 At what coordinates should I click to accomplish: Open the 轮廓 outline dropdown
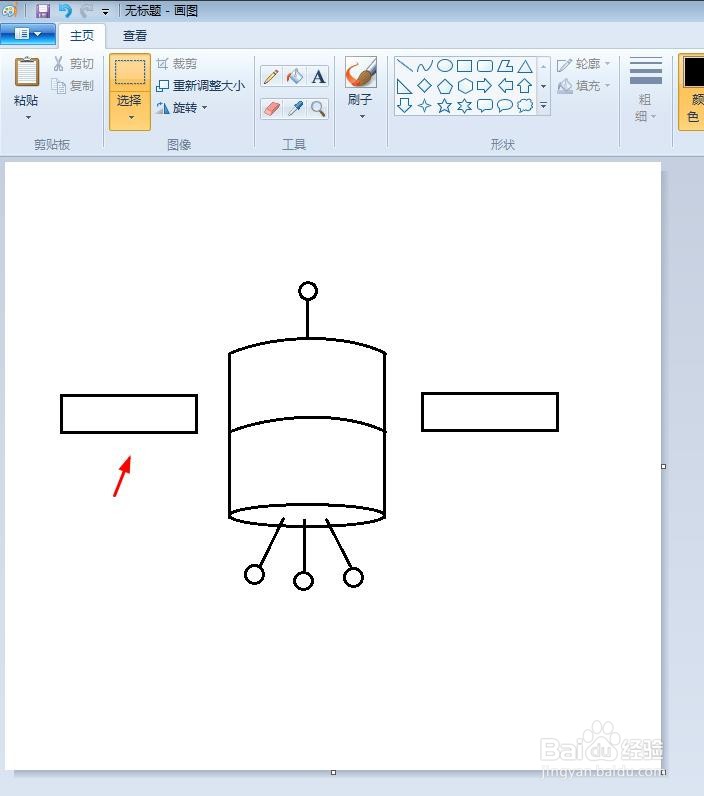click(x=584, y=64)
